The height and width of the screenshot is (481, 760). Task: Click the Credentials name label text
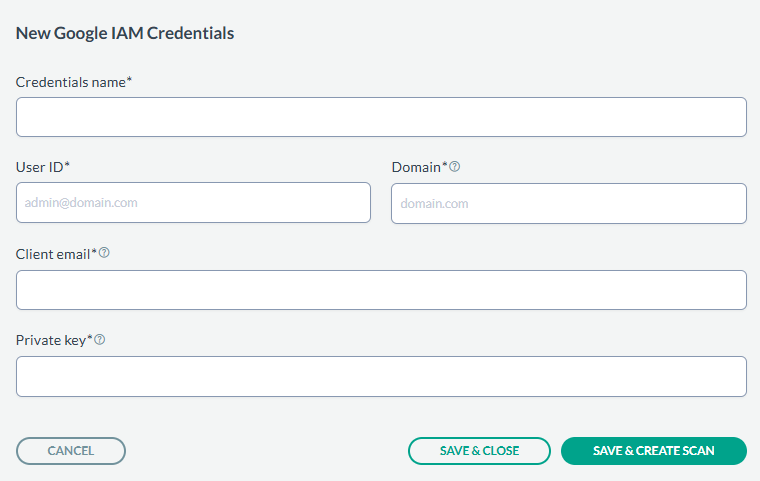[71, 82]
